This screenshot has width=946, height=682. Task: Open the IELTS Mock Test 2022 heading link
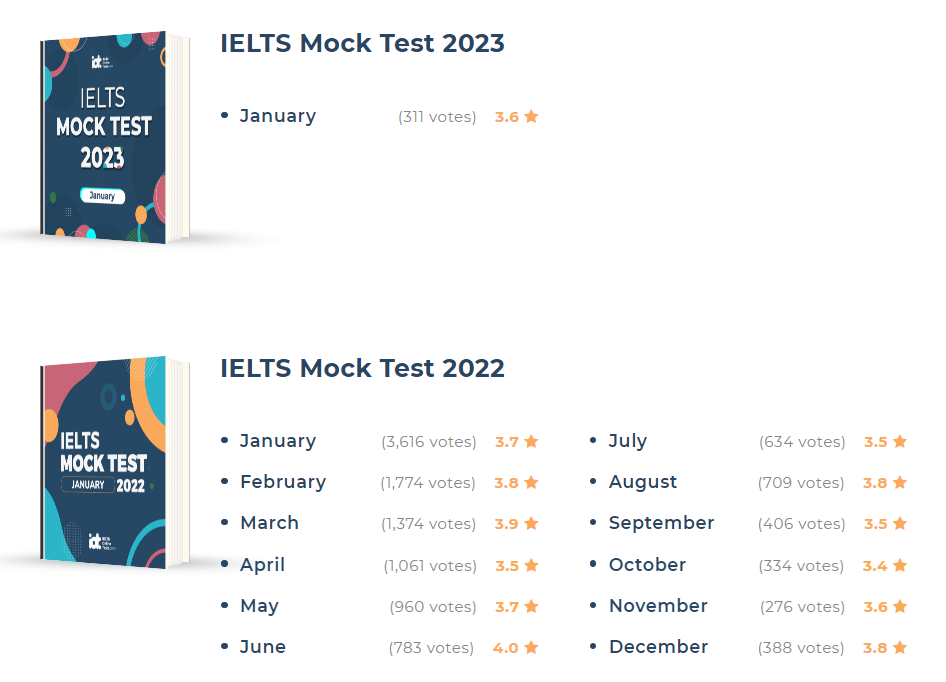click(x=362, y=368)
